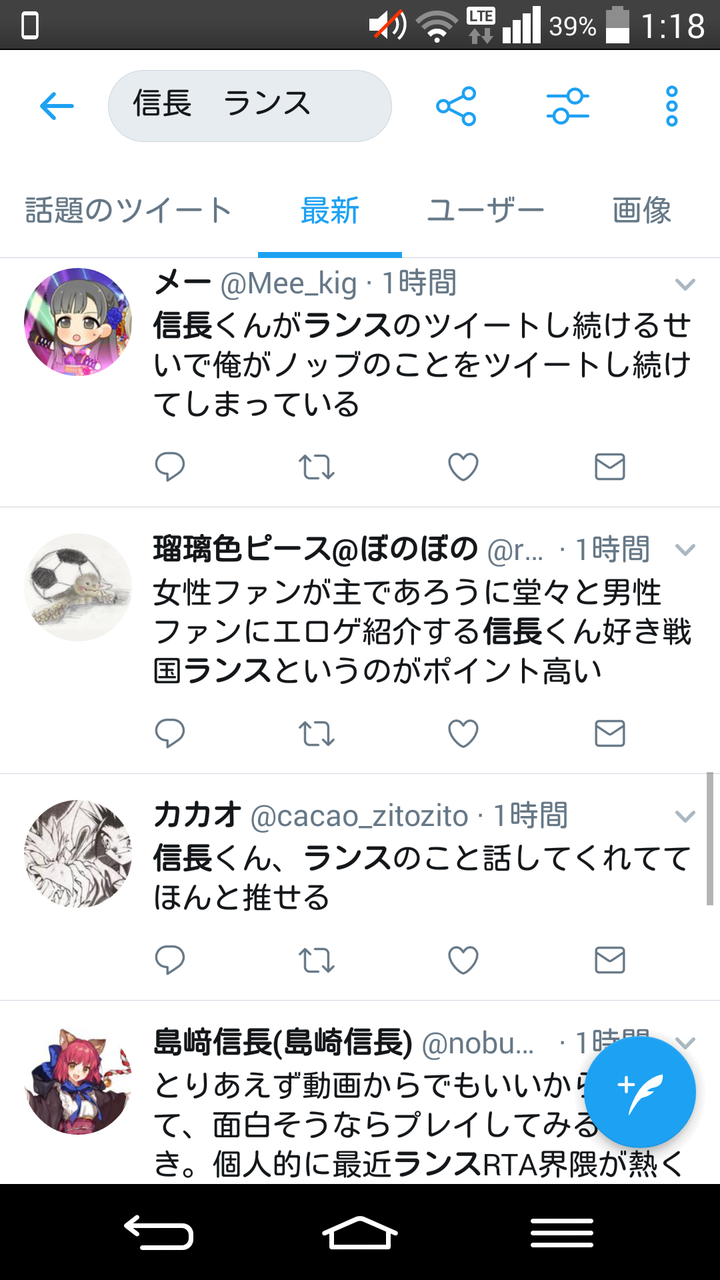The height and width of the screenshot is (1280, 720).
Task: Open search filter settings icon
Action: pyautogui.click(x=568, y=106)
